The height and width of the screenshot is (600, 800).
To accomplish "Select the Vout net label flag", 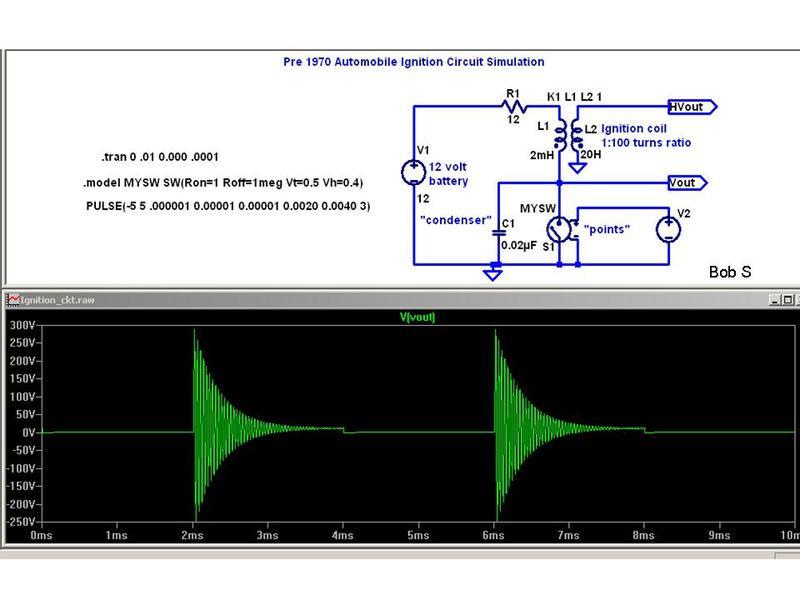I will 687,183.
